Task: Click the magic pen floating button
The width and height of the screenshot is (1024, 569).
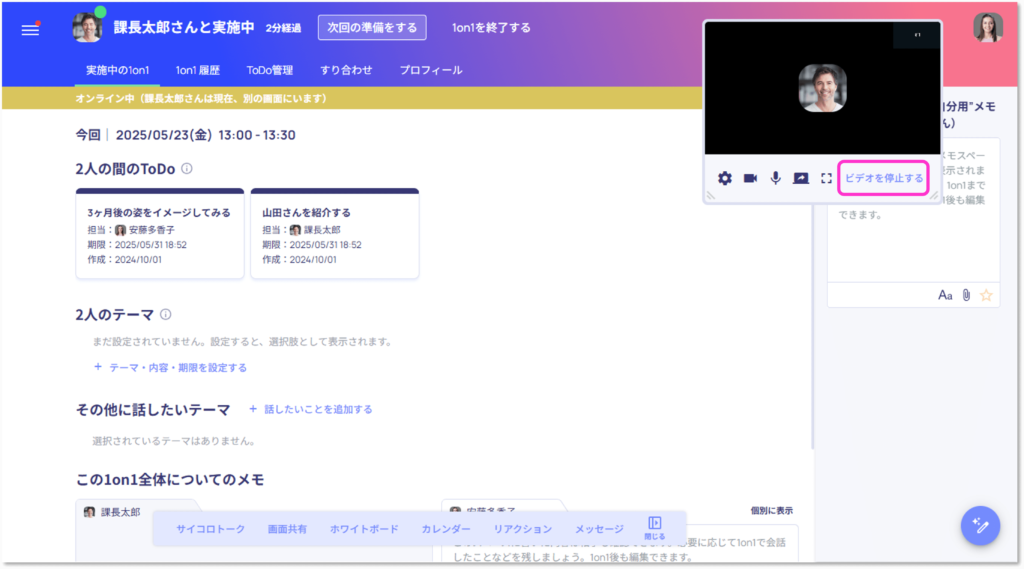Action: 980,525
